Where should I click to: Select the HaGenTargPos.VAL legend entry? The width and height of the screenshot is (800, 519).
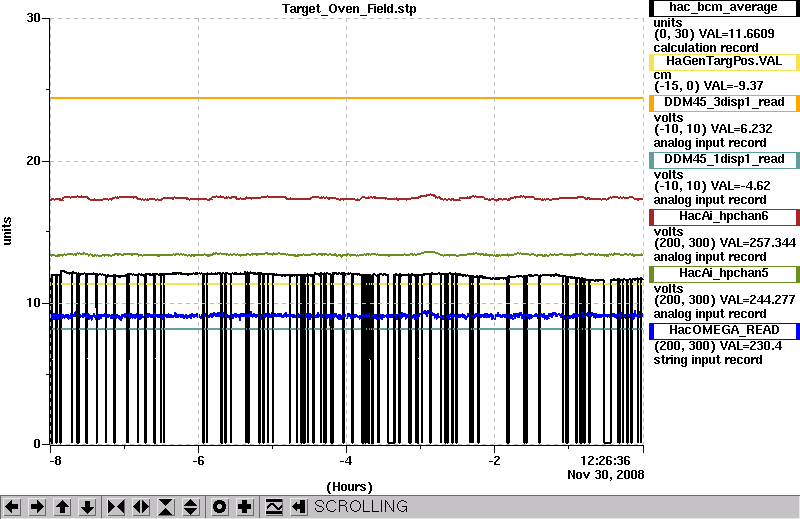coord(724,62)
